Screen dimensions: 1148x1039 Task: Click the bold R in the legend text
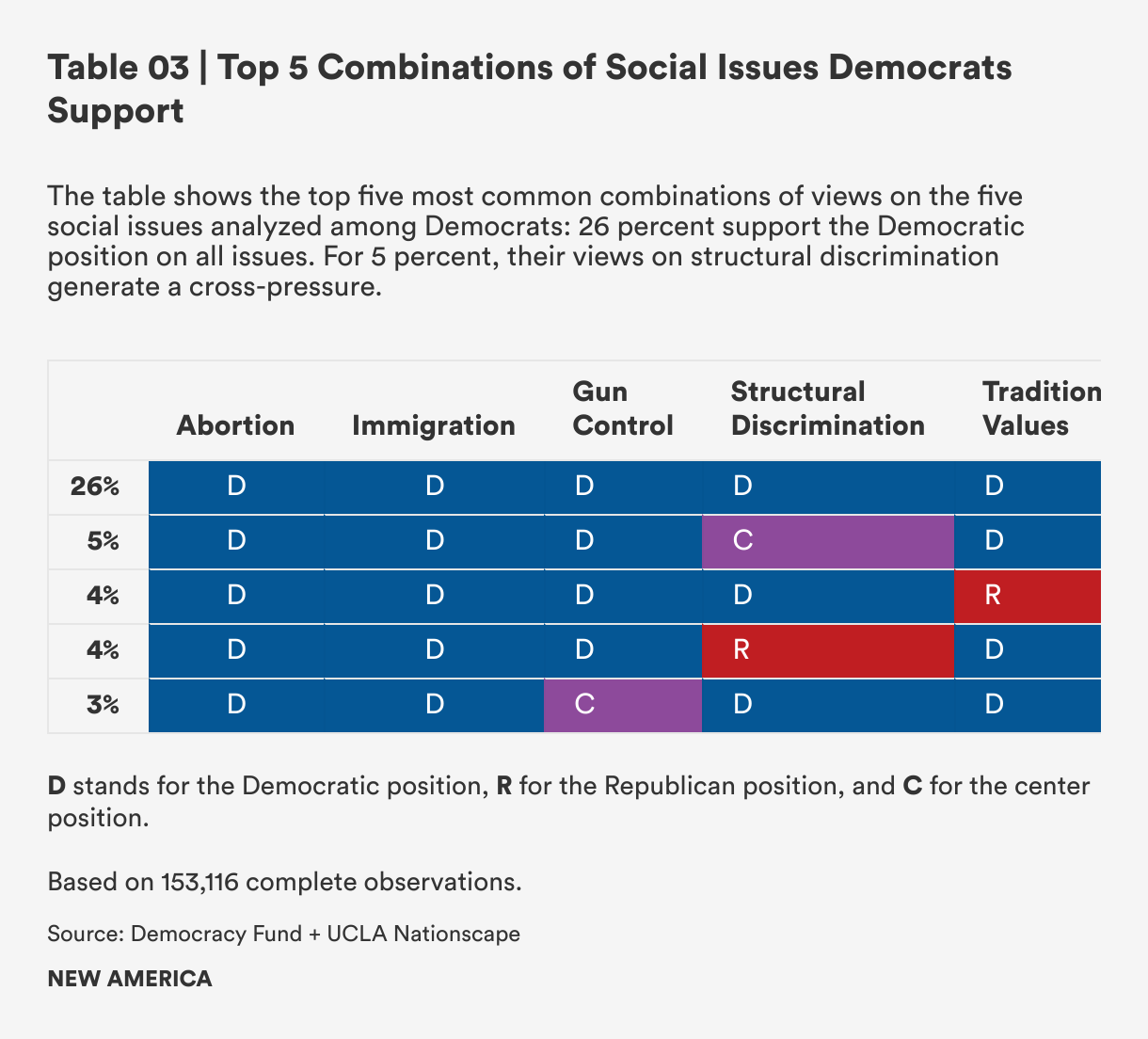504,786
